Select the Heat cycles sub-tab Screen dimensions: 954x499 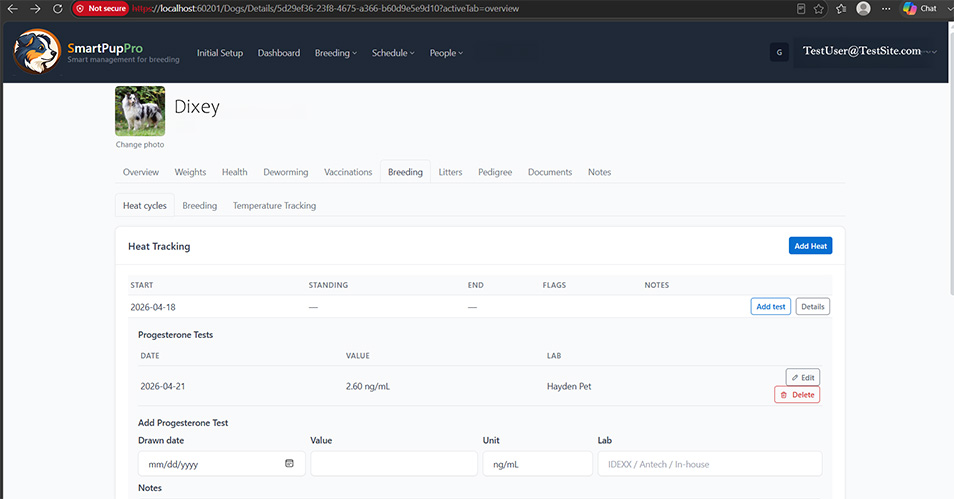(145, 206)
